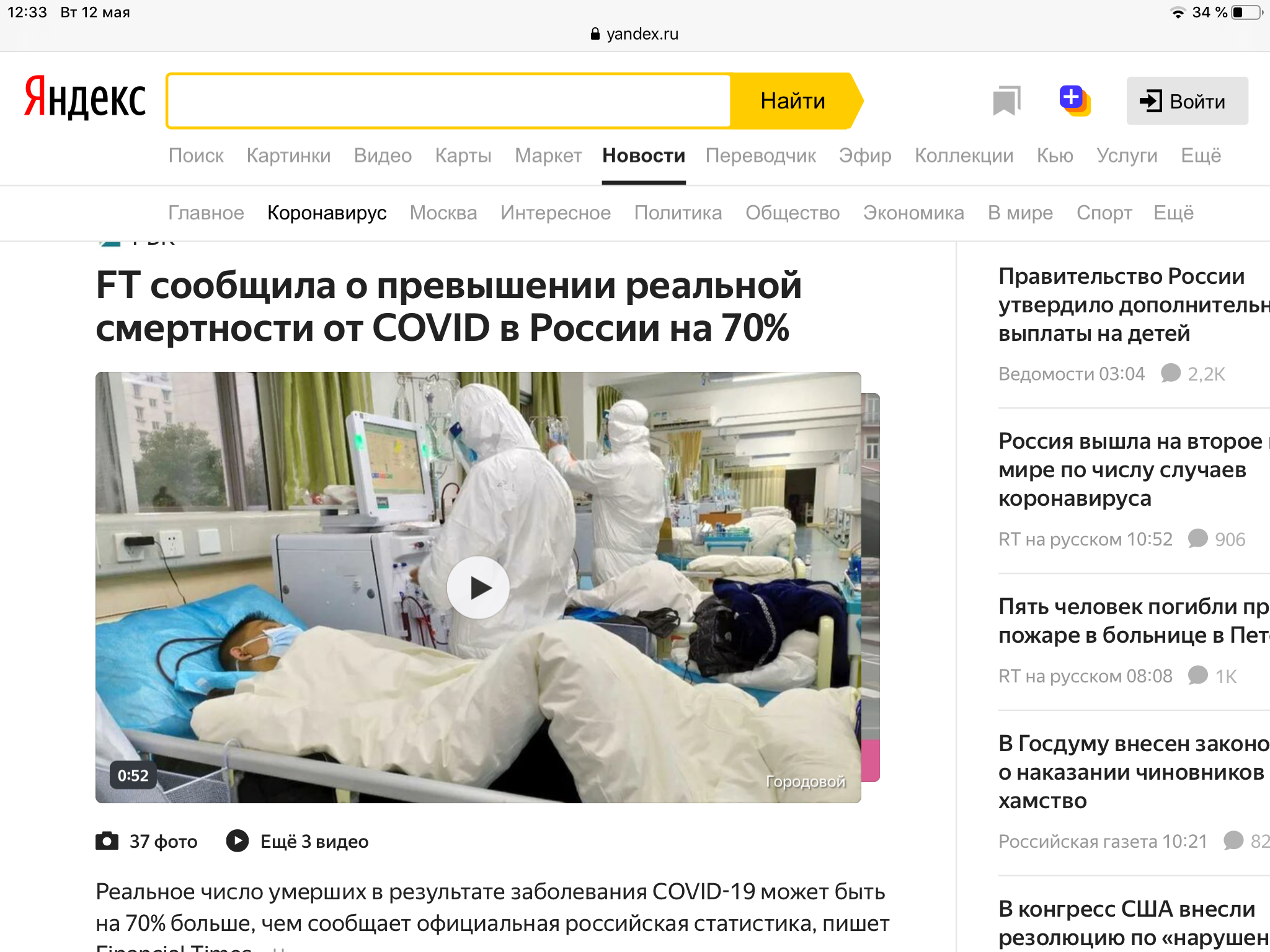Open comments bubble showing 1K
Screen dimensions: 1270x952
(1197, 676)
